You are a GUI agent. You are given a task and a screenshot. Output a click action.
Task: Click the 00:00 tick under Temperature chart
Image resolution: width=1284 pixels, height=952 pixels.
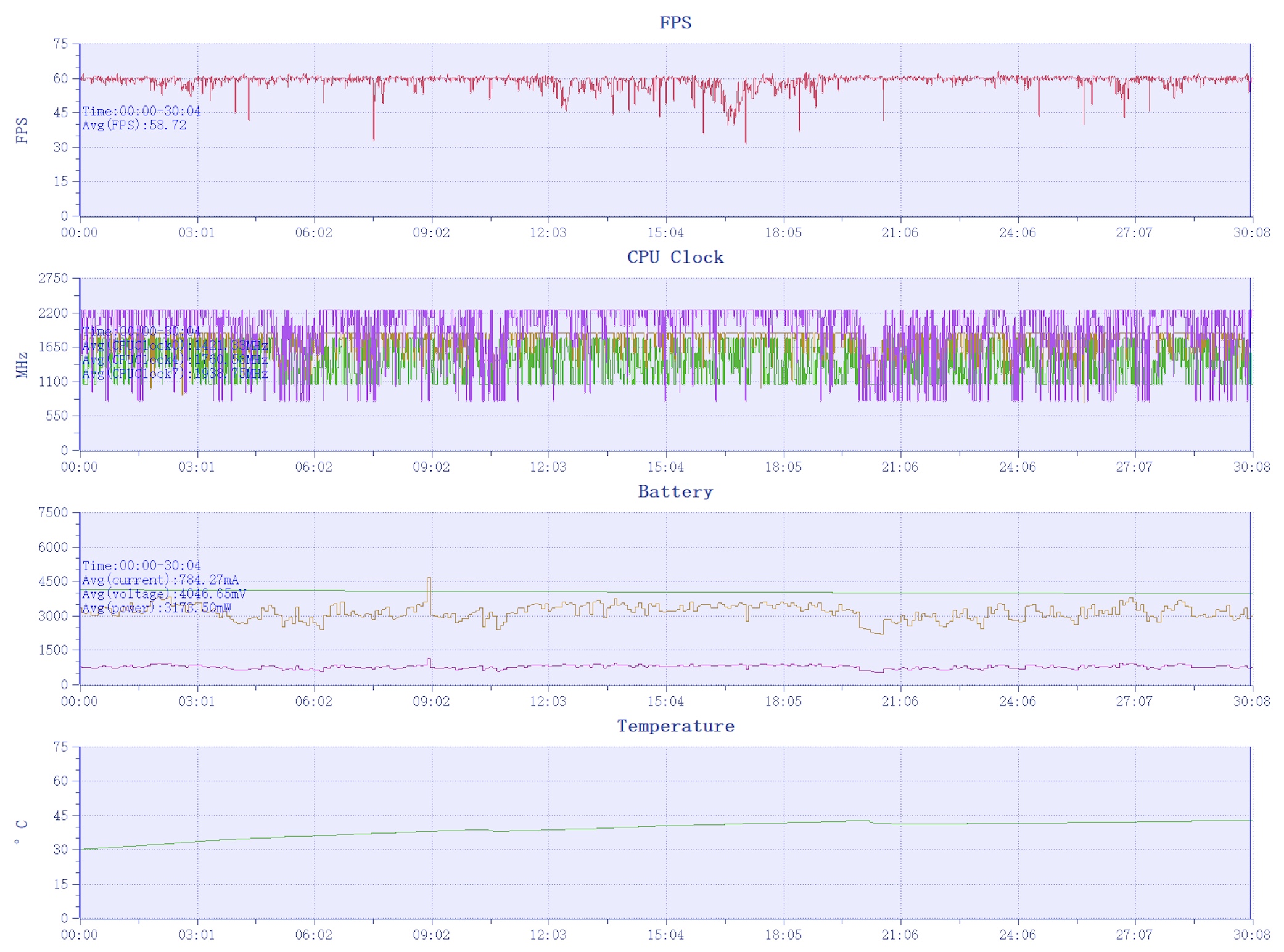coord(79,935)
